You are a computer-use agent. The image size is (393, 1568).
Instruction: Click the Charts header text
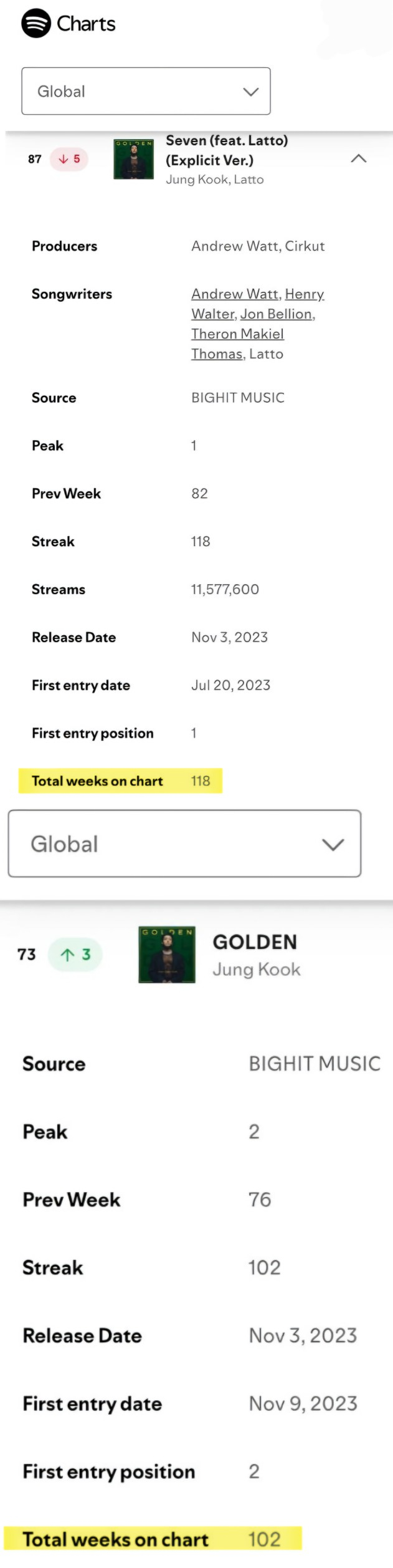coord(86,24)
